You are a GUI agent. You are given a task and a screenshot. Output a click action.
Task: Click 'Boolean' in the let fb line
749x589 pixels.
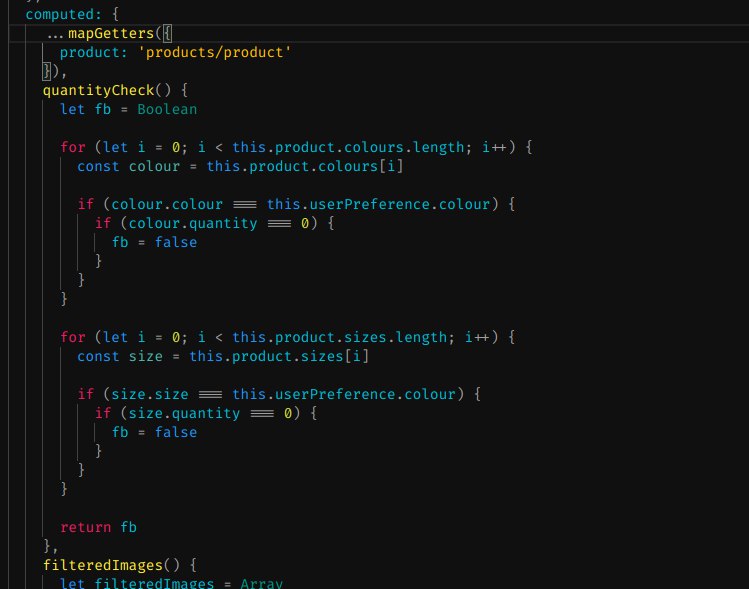(167, 109)
